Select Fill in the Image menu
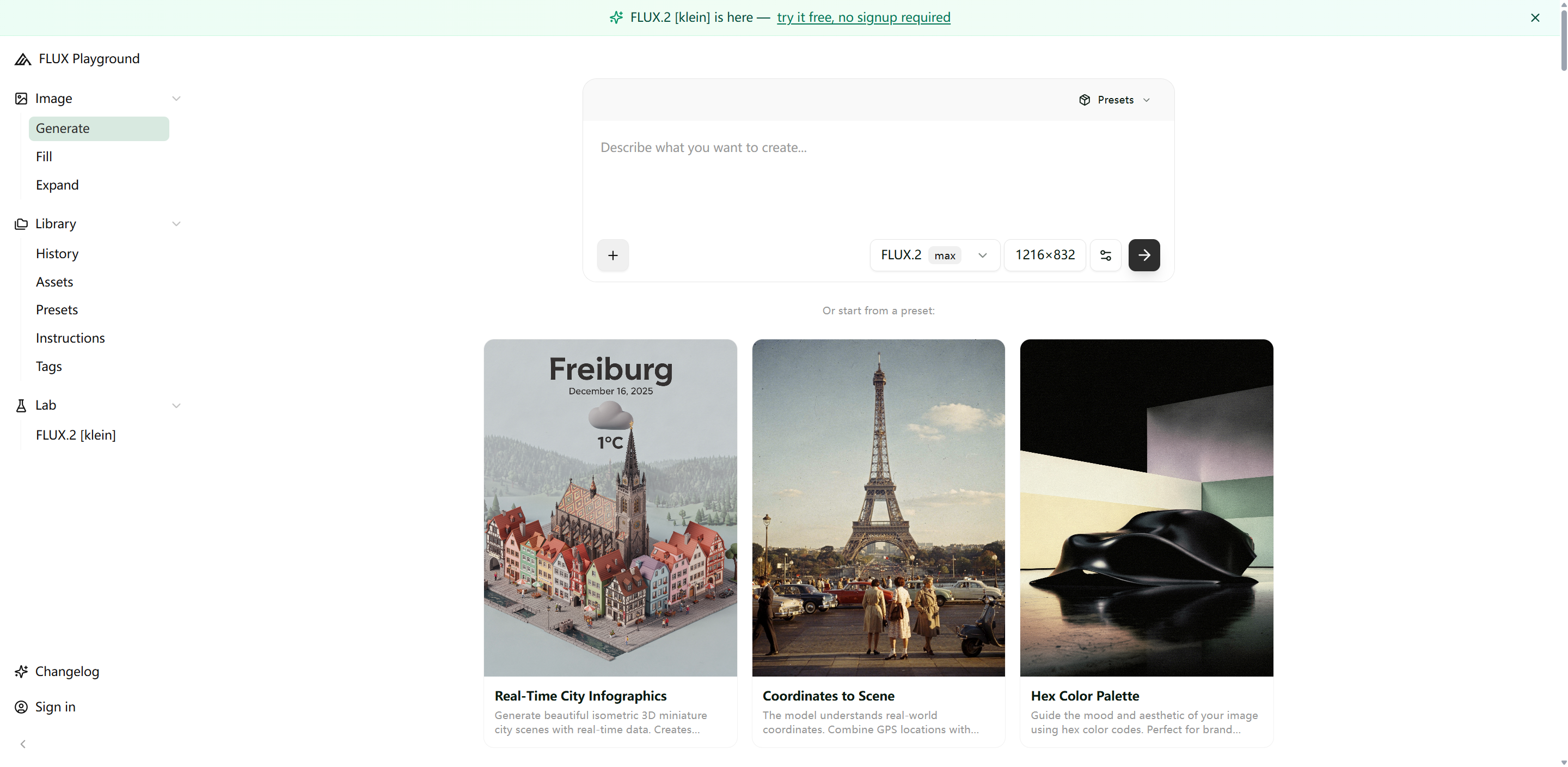 pos(44,156)
